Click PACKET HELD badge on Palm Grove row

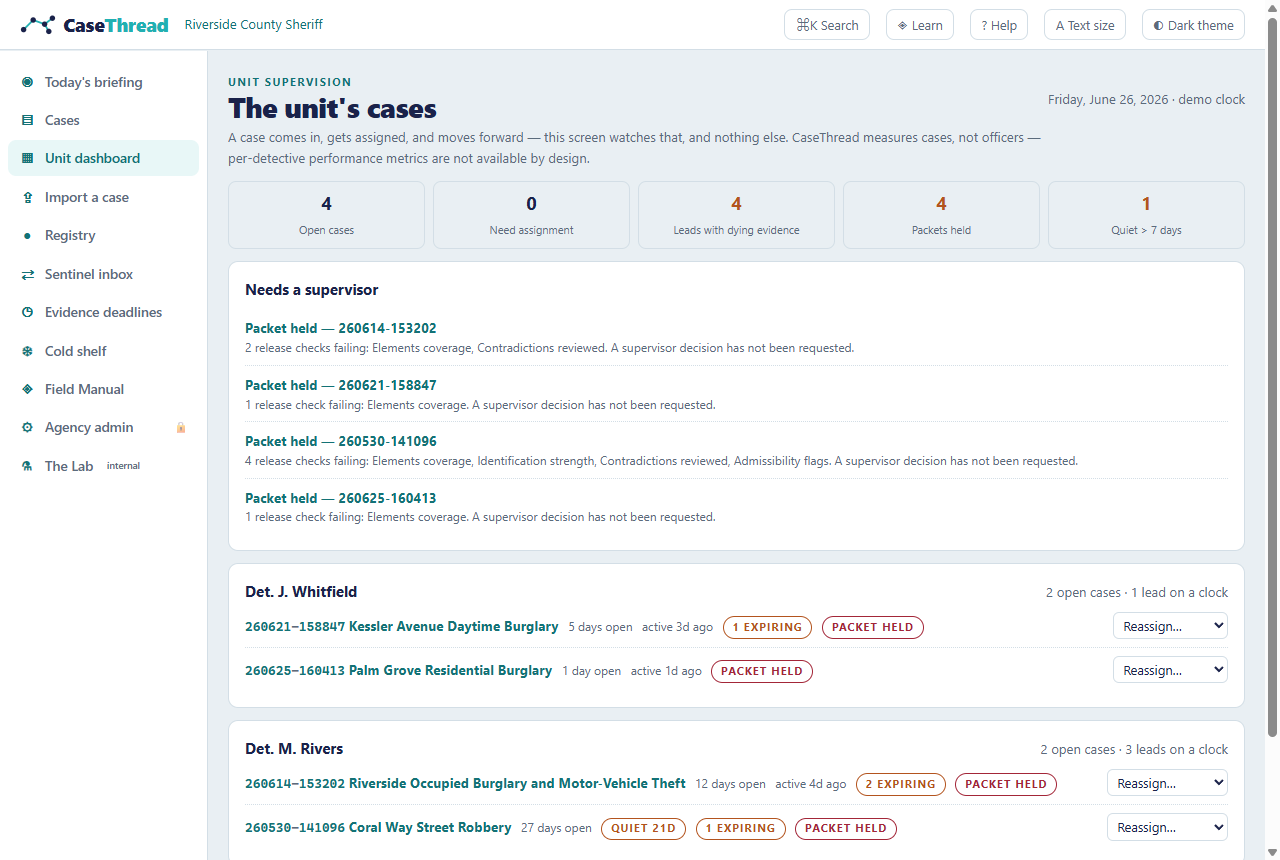pos(762,671)
